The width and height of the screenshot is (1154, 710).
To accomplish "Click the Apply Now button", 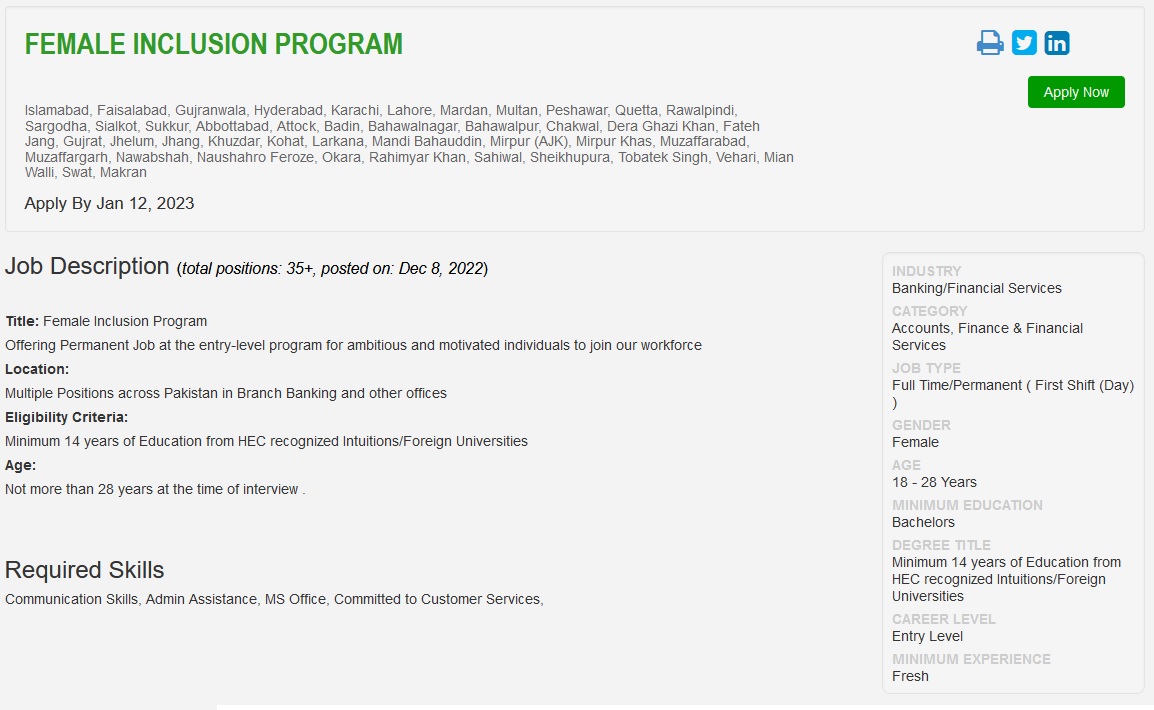I will tap(1076, 91).
